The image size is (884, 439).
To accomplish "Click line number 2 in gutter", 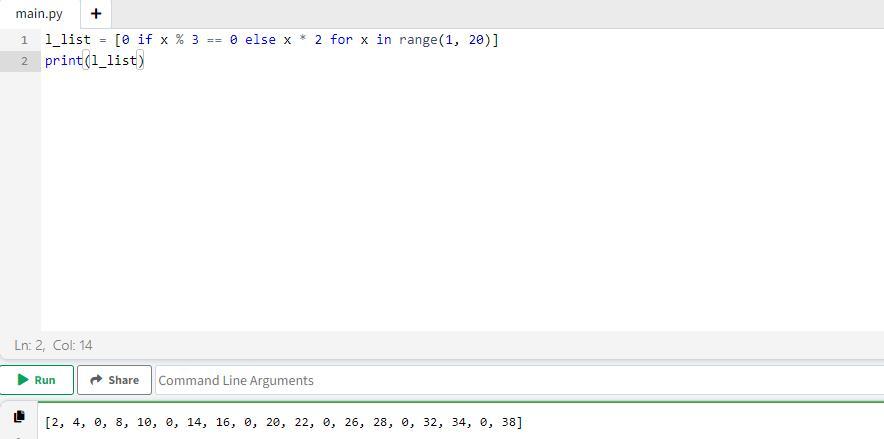I will (x=24, y=61).
